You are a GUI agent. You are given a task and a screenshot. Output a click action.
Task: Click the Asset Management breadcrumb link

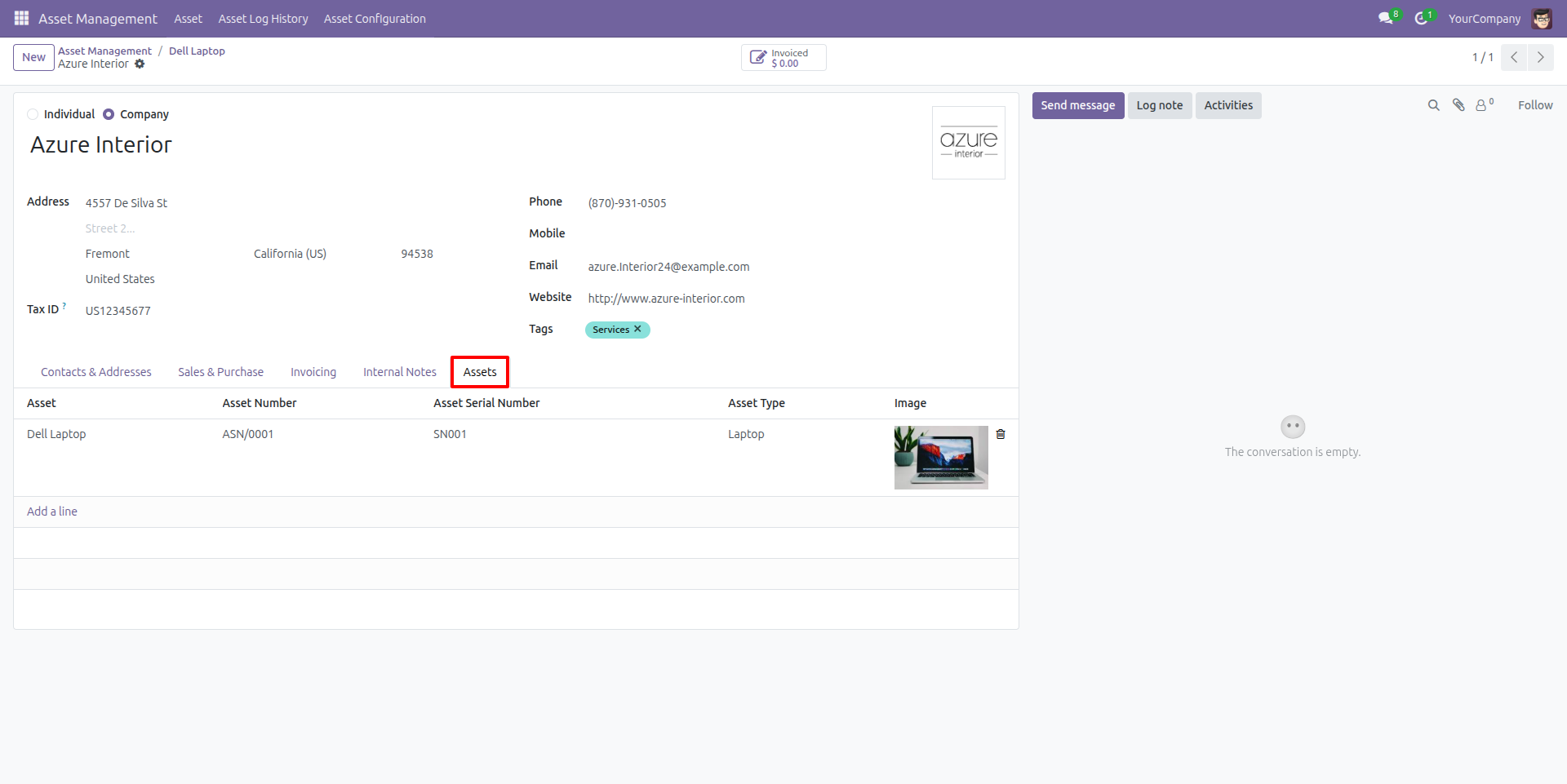pos(104,51)
